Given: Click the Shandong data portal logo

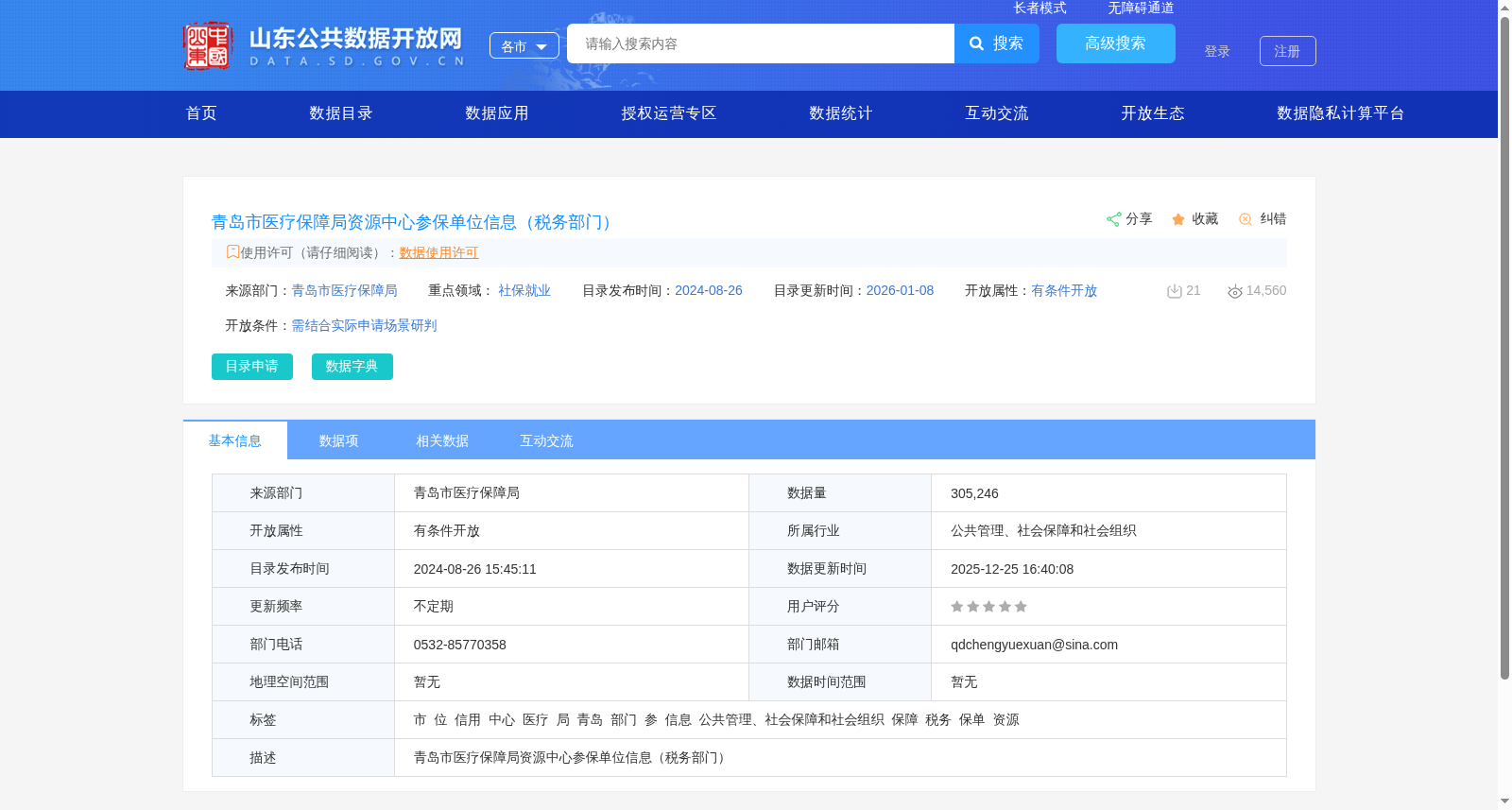Looking at the screenshot, I should [324, 45].
